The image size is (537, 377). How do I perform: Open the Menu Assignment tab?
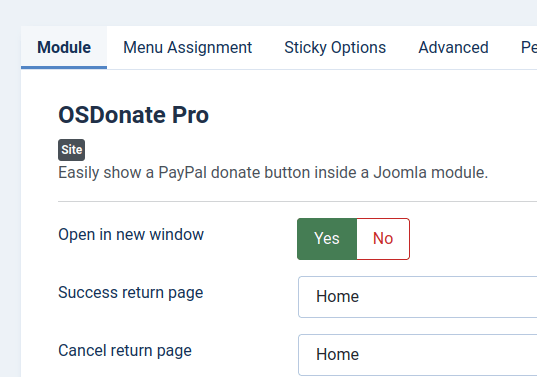coord(187,48)
